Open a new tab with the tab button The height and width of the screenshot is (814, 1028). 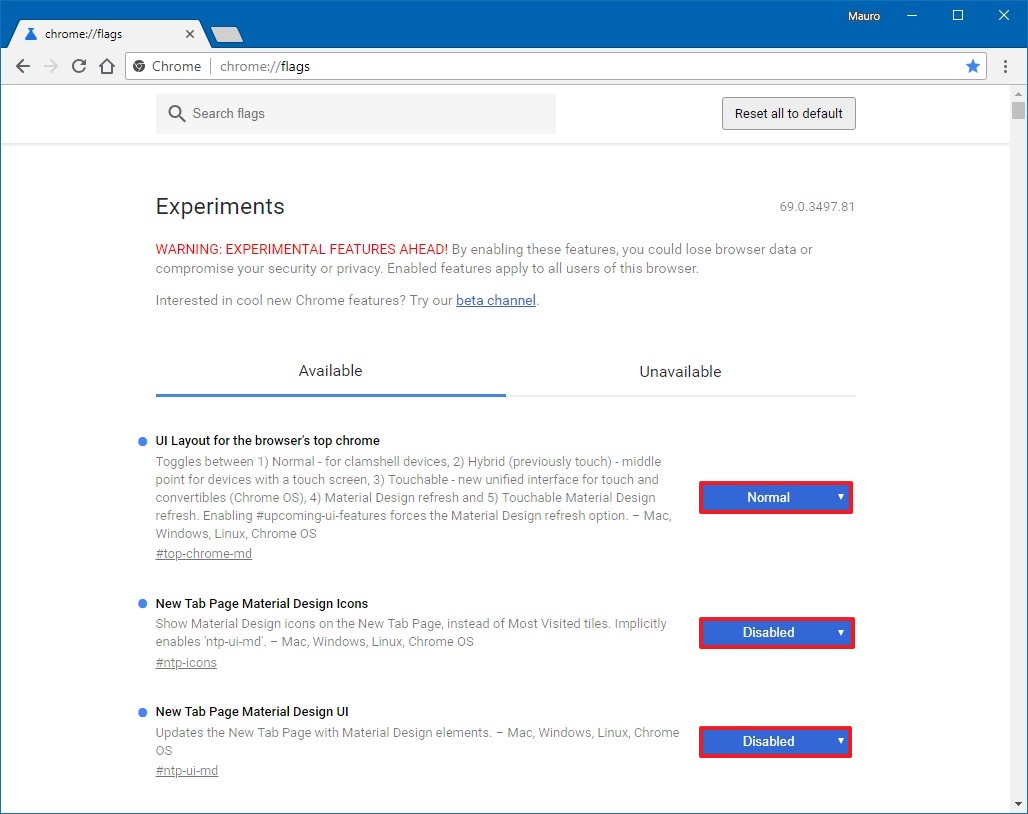click(226, 32)
